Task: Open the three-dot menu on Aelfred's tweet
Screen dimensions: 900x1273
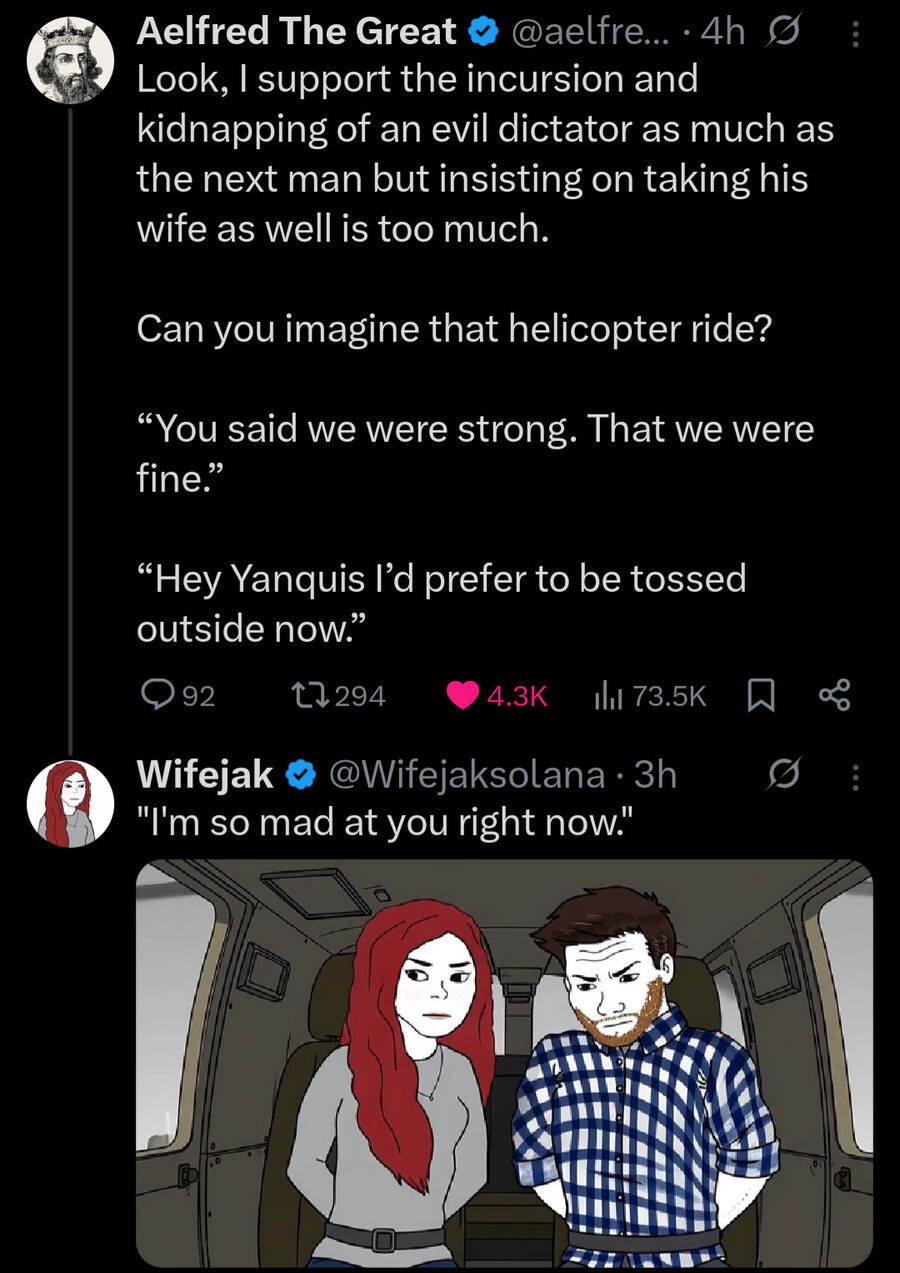Action: [854, 34]
